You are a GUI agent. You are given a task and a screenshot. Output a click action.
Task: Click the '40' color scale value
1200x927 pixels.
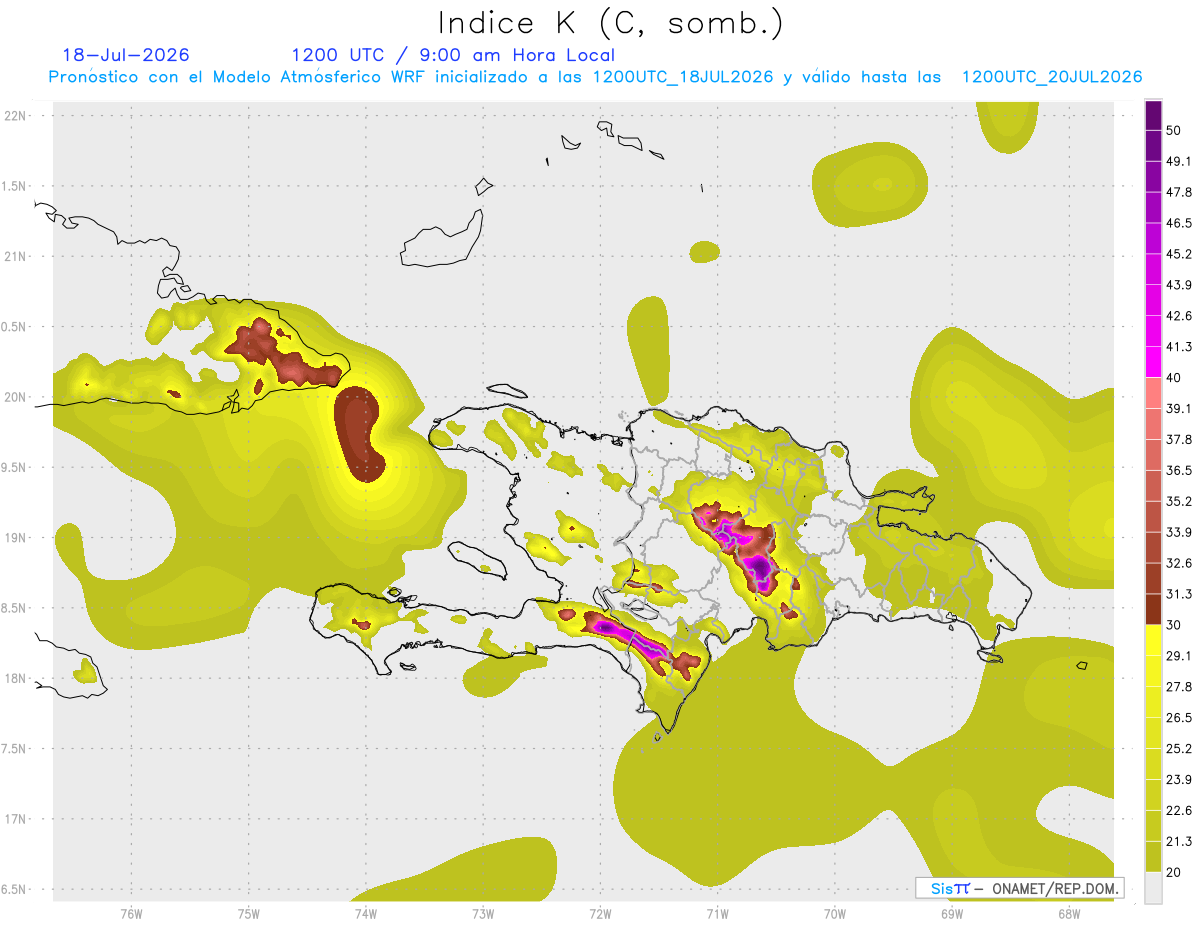click(x=1173, y=378)
